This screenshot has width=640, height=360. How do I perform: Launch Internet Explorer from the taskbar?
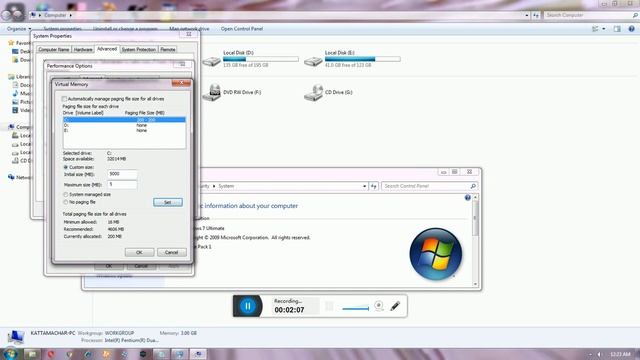(x=88, y=354)
